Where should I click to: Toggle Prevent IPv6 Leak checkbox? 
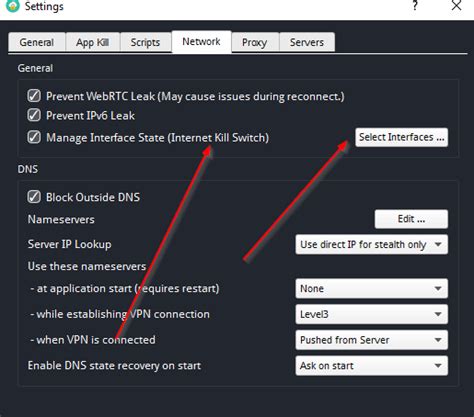(34, 115)
